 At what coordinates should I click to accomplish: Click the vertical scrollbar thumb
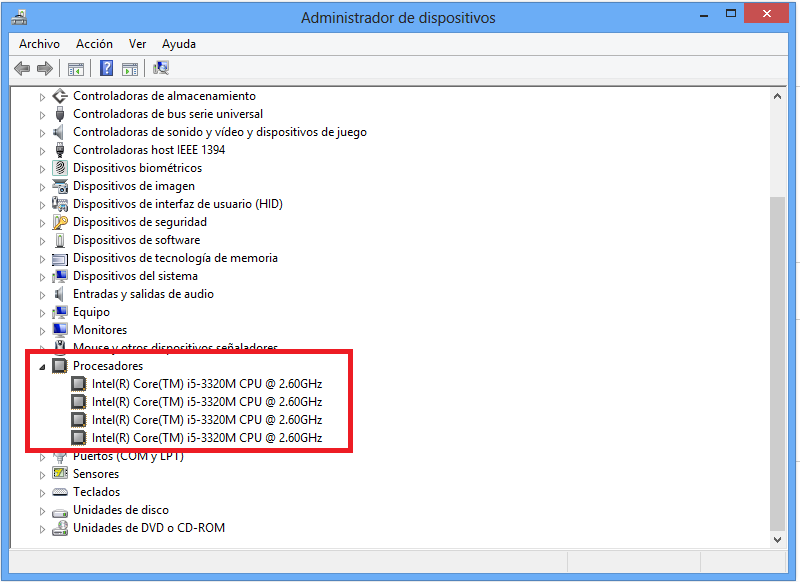[x=777, y=364]
